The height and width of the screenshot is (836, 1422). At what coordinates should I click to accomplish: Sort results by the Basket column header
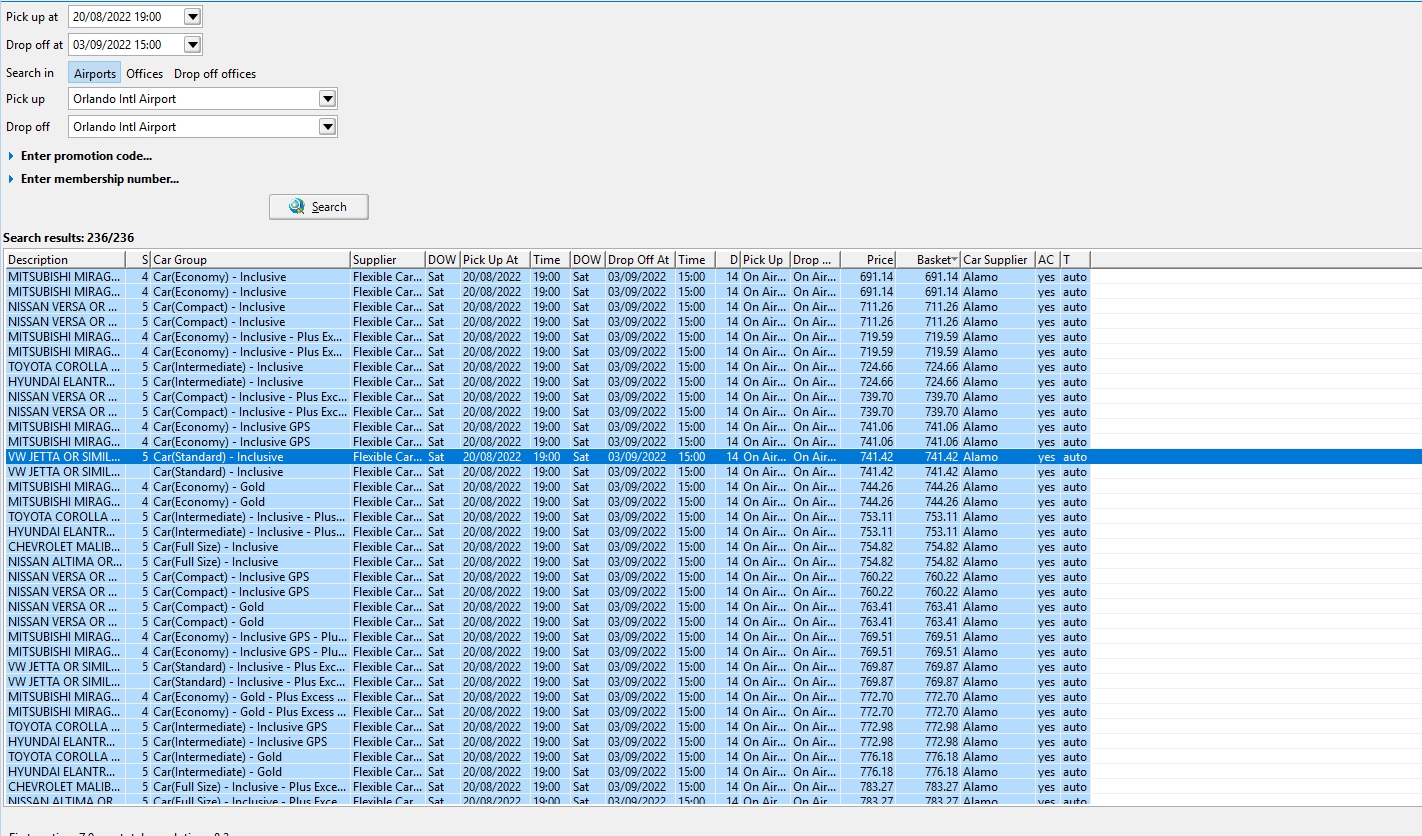pos(929,260)
